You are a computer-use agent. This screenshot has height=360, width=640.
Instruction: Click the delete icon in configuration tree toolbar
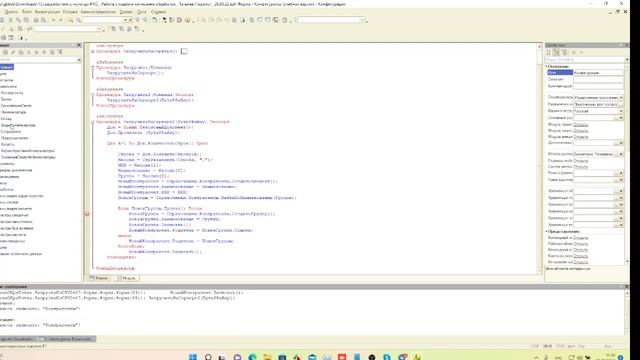29,52
